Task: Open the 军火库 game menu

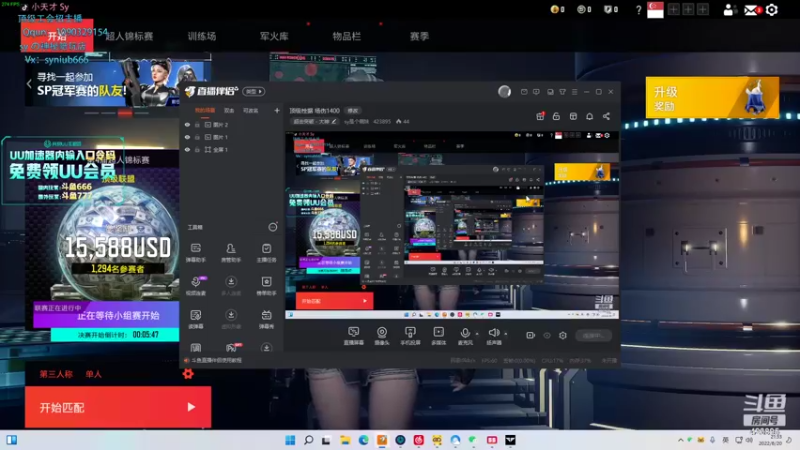Action: pyautogui.click(x=274, y=36)
